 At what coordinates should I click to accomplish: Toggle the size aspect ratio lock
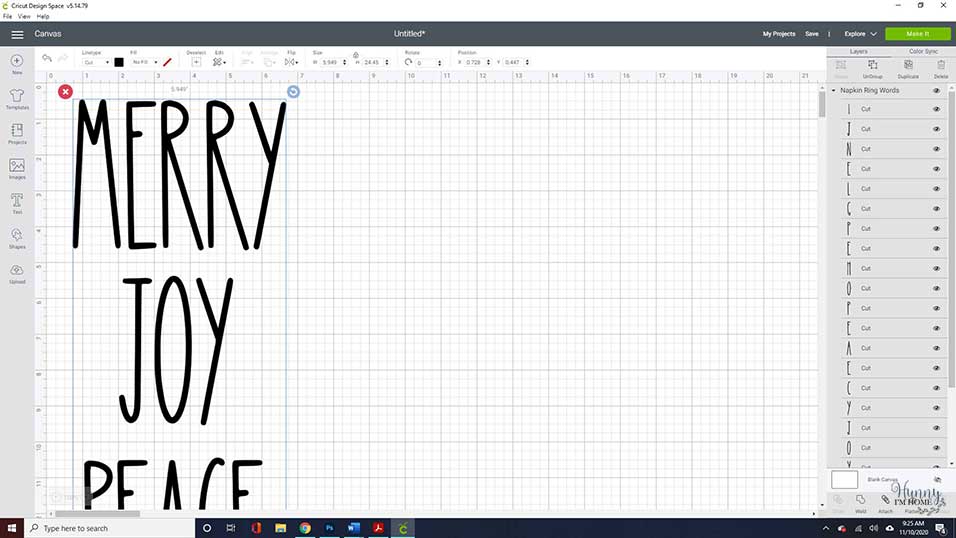click(x=356, y=55)
